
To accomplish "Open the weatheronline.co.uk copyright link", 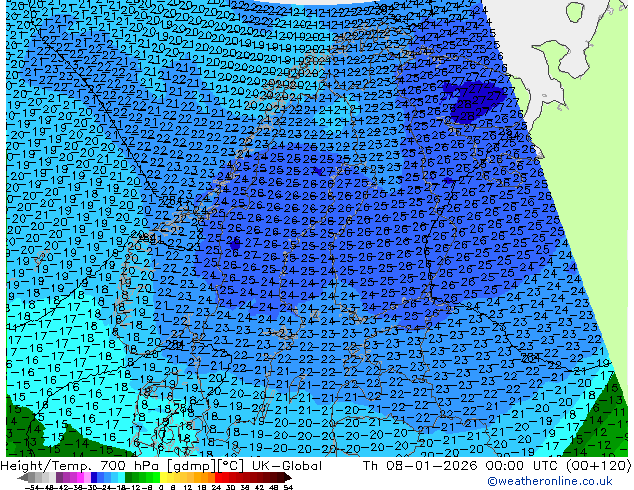I will tap(549, 482).
